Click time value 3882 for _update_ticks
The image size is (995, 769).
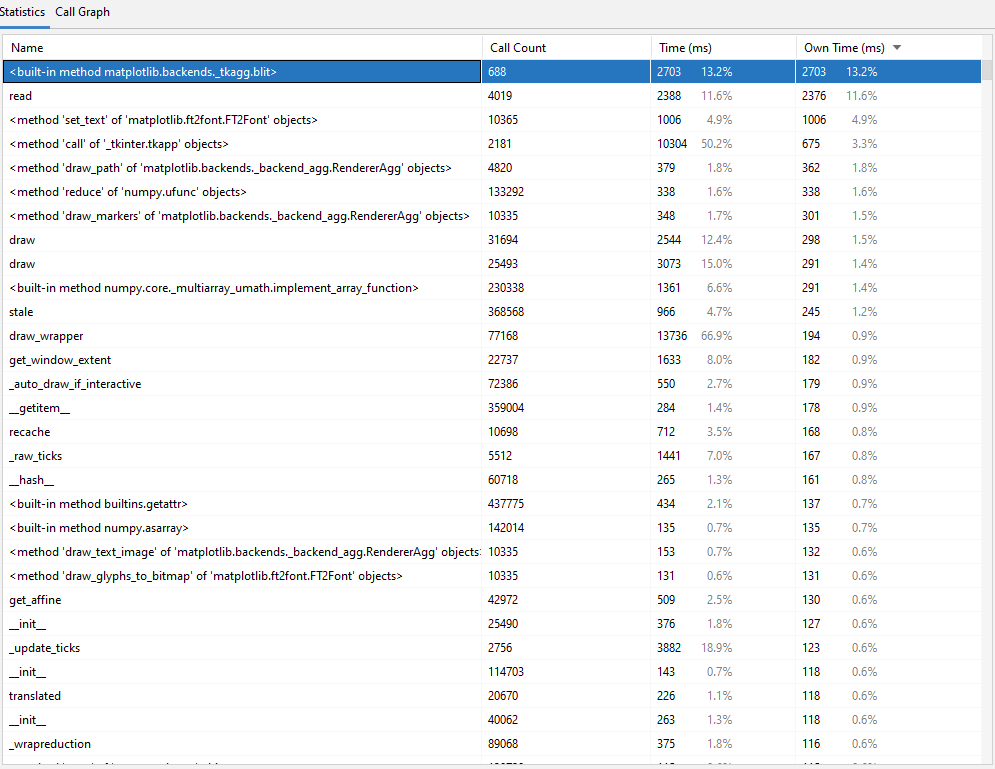(669, 648)
